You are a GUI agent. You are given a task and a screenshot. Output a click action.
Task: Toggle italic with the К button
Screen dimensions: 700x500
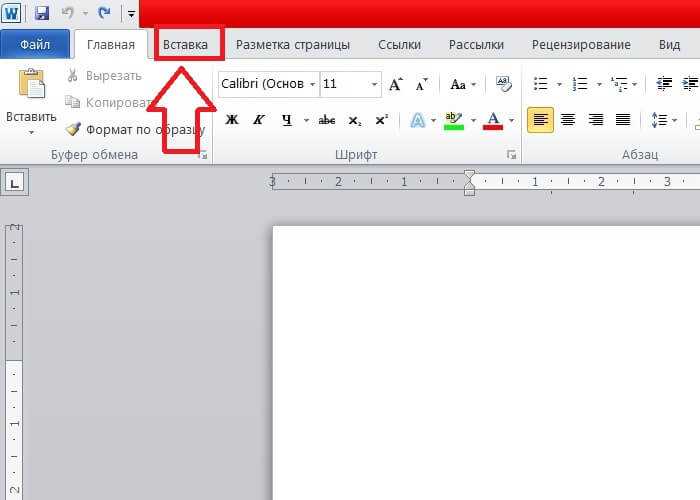pos(259,120)
